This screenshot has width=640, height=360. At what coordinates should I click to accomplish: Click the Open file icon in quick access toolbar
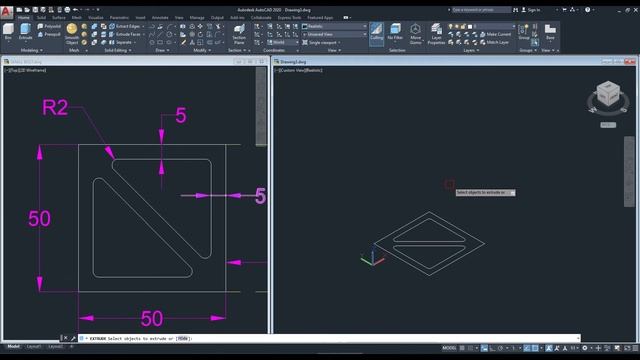(x=27, y=10)
